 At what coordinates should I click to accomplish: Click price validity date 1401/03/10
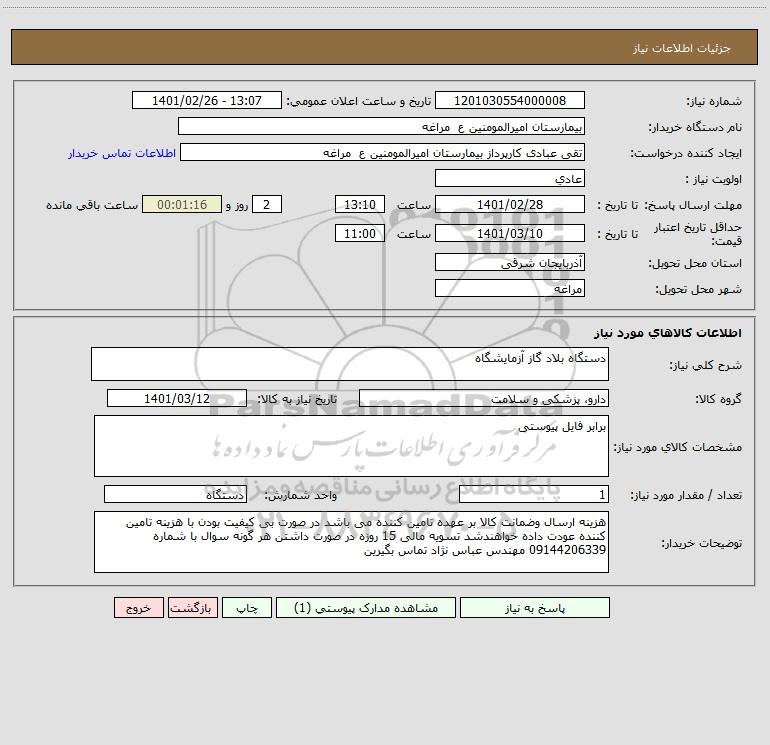[x=510, y=233]
